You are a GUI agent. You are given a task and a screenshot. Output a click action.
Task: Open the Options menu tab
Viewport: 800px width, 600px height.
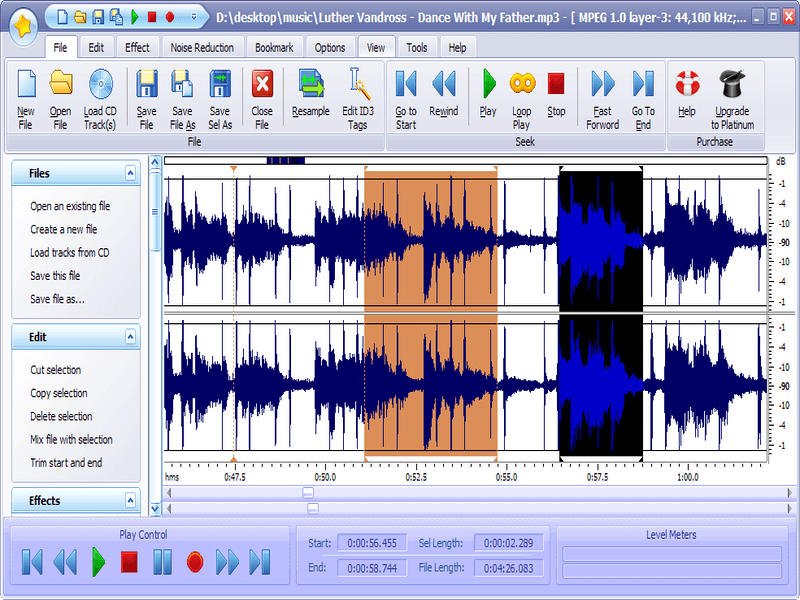(329, 46)
